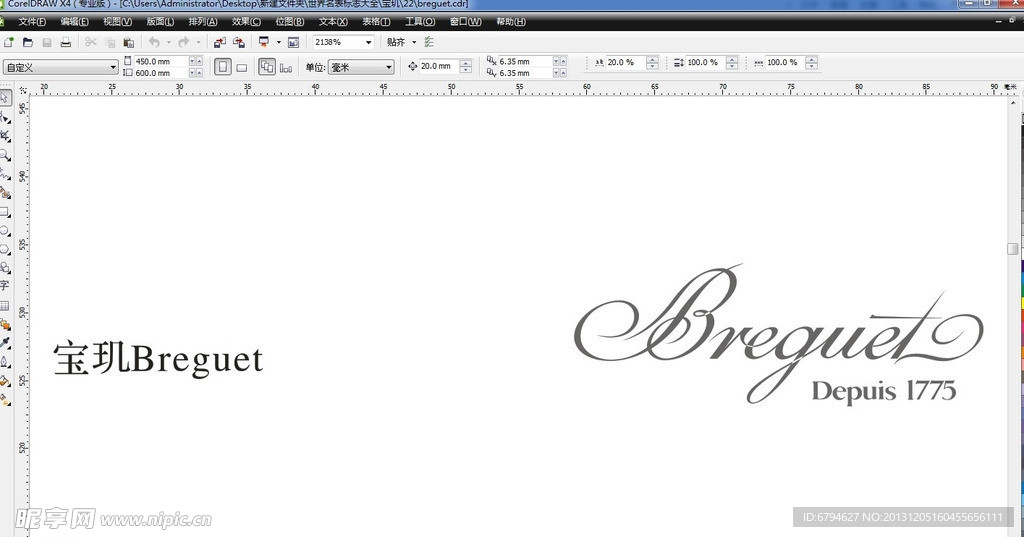Copy selection with the Copy icon
1024x537 pixels.
[110, 42]
